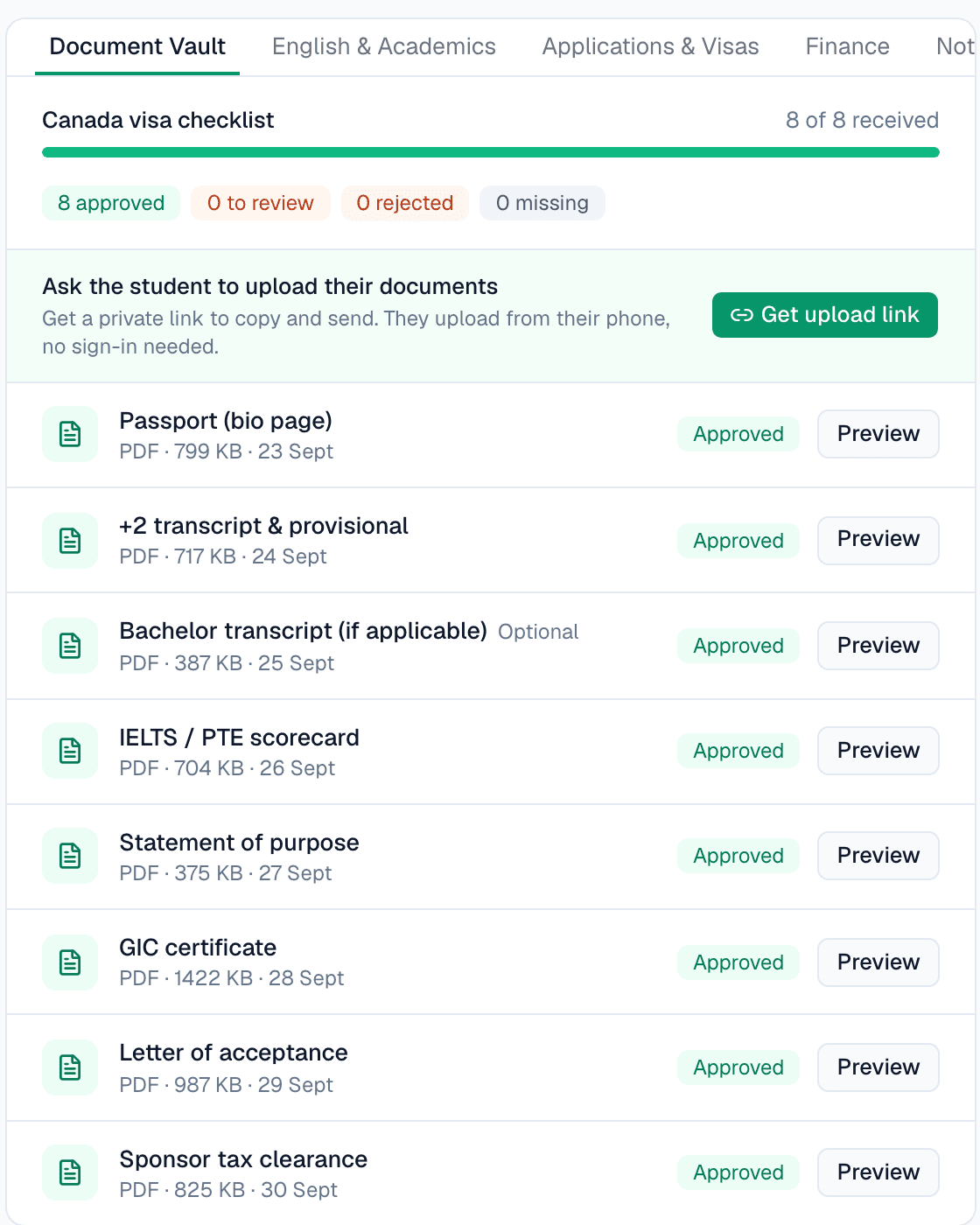980x1225 pixels.
Task: Preview the GIC certificate PDF
Action: (878, 962)
